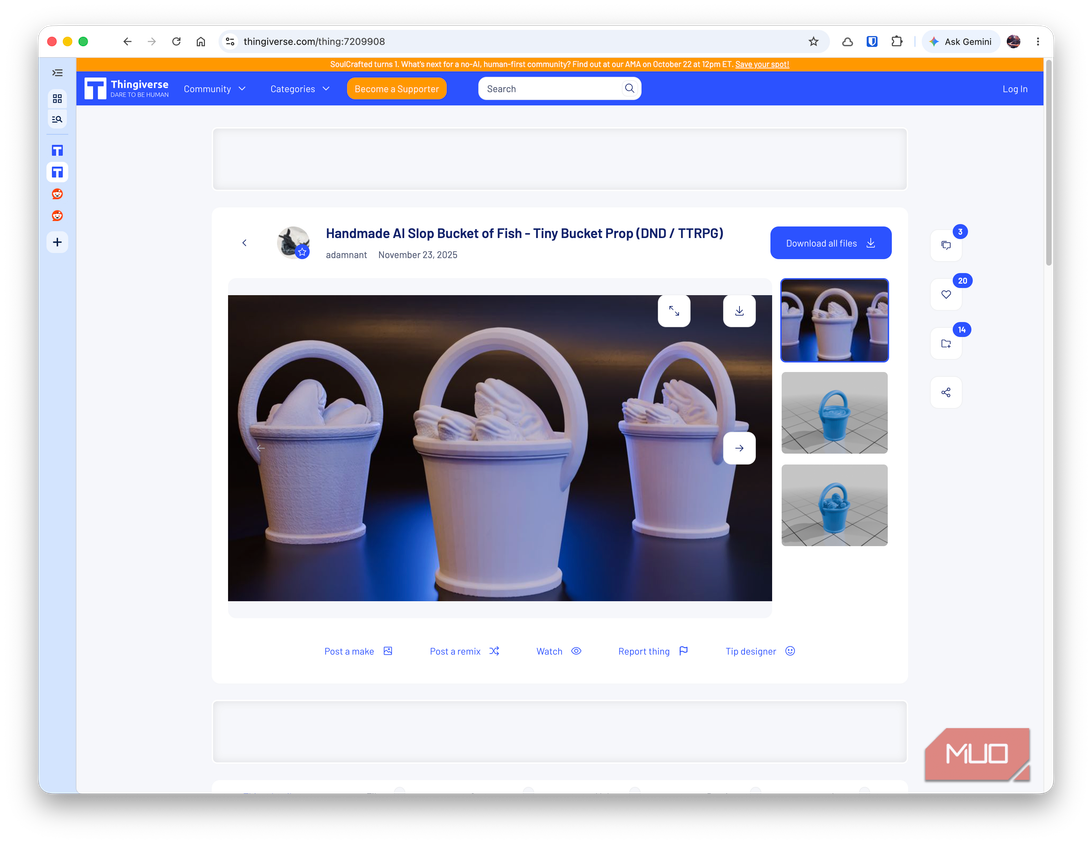Click the Log In link
This screenshot has height=844, width=1092.
1015,89
